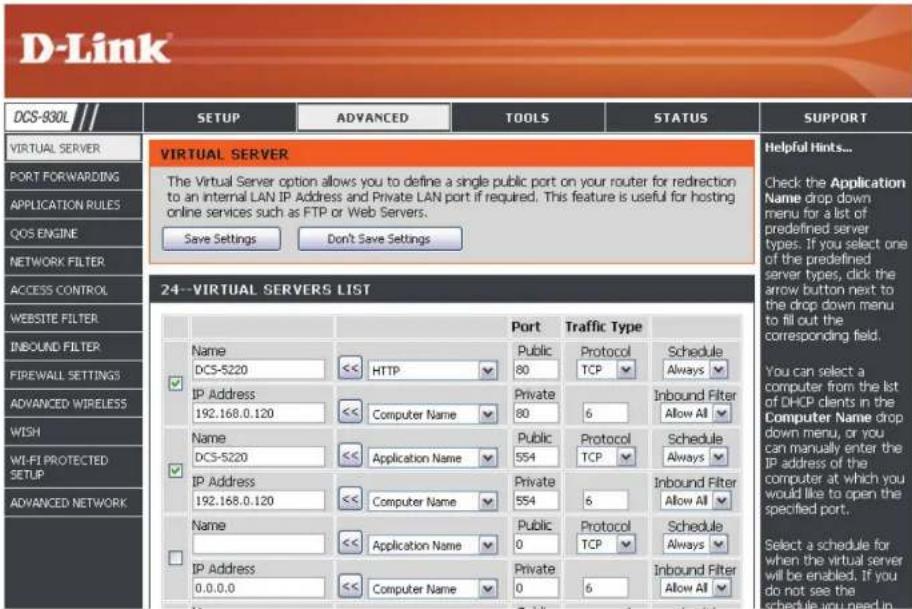Select Virtual Server in sidebar

click(73, 148)
